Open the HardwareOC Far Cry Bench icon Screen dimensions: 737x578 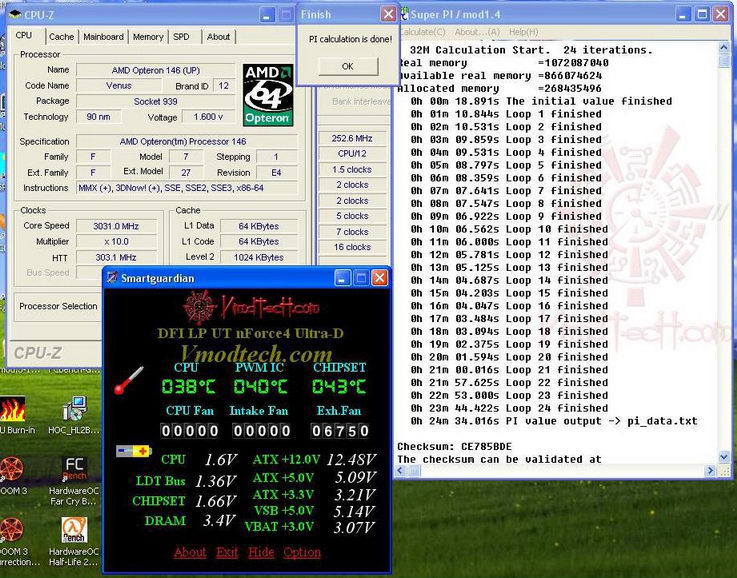pyautogui.click(x=74, y=480)
